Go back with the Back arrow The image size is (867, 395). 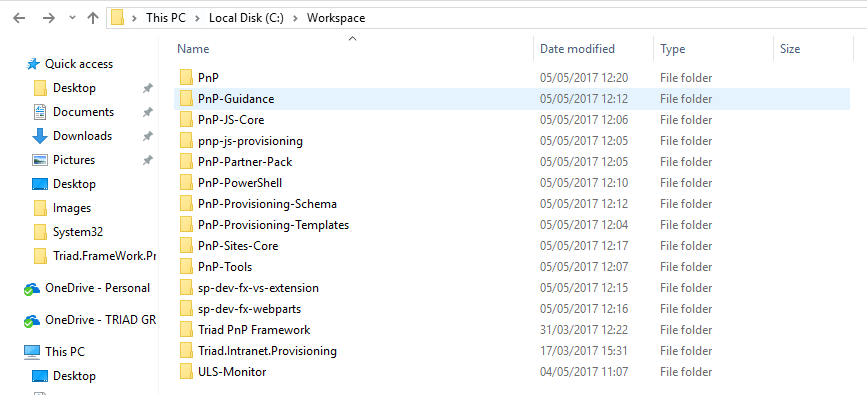coord(19,18)
